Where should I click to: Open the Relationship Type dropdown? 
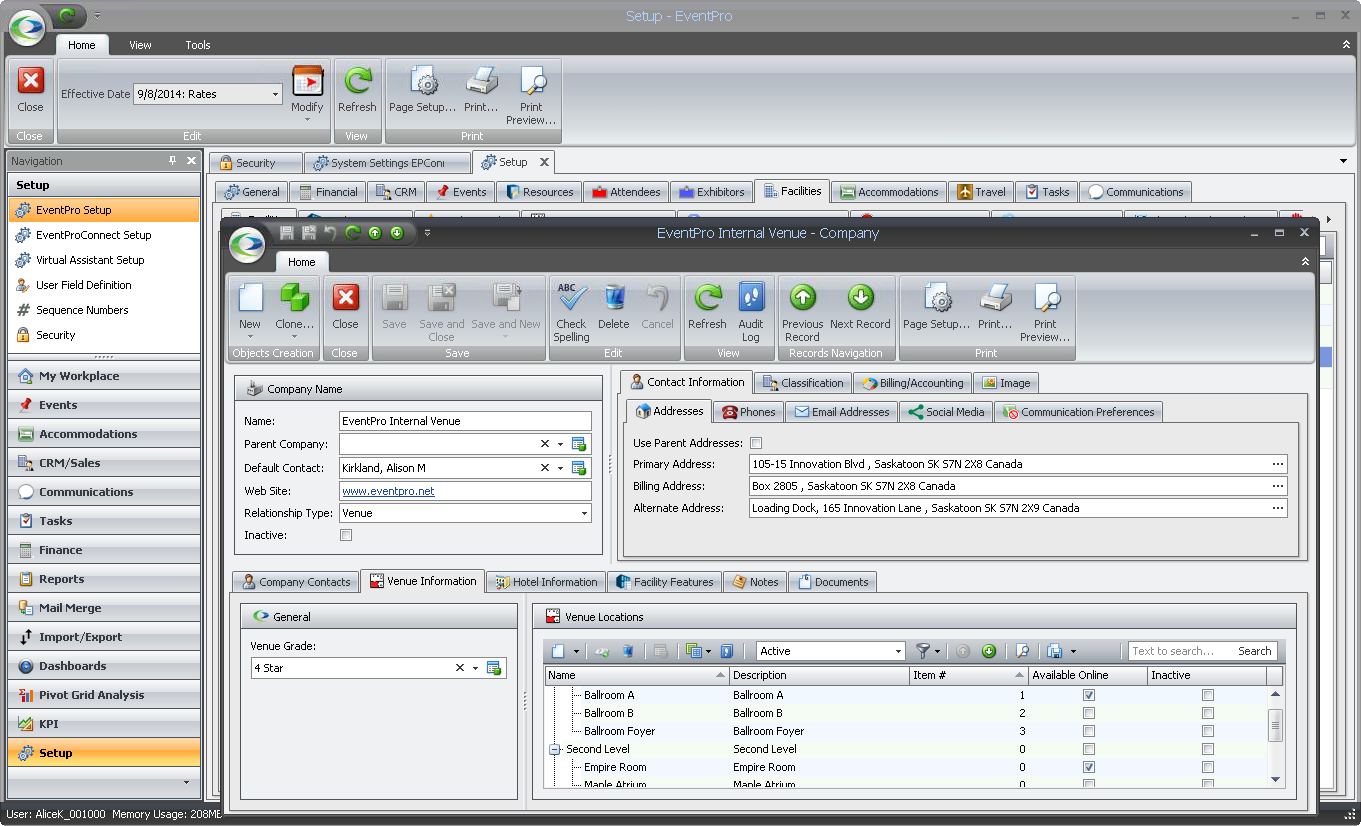(585, 513)
